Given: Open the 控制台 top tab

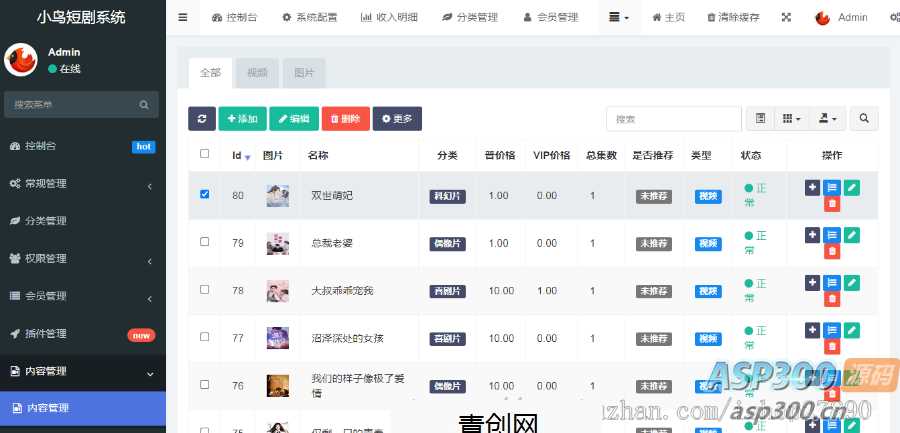Looking at the screenshot, I should 234,17.
